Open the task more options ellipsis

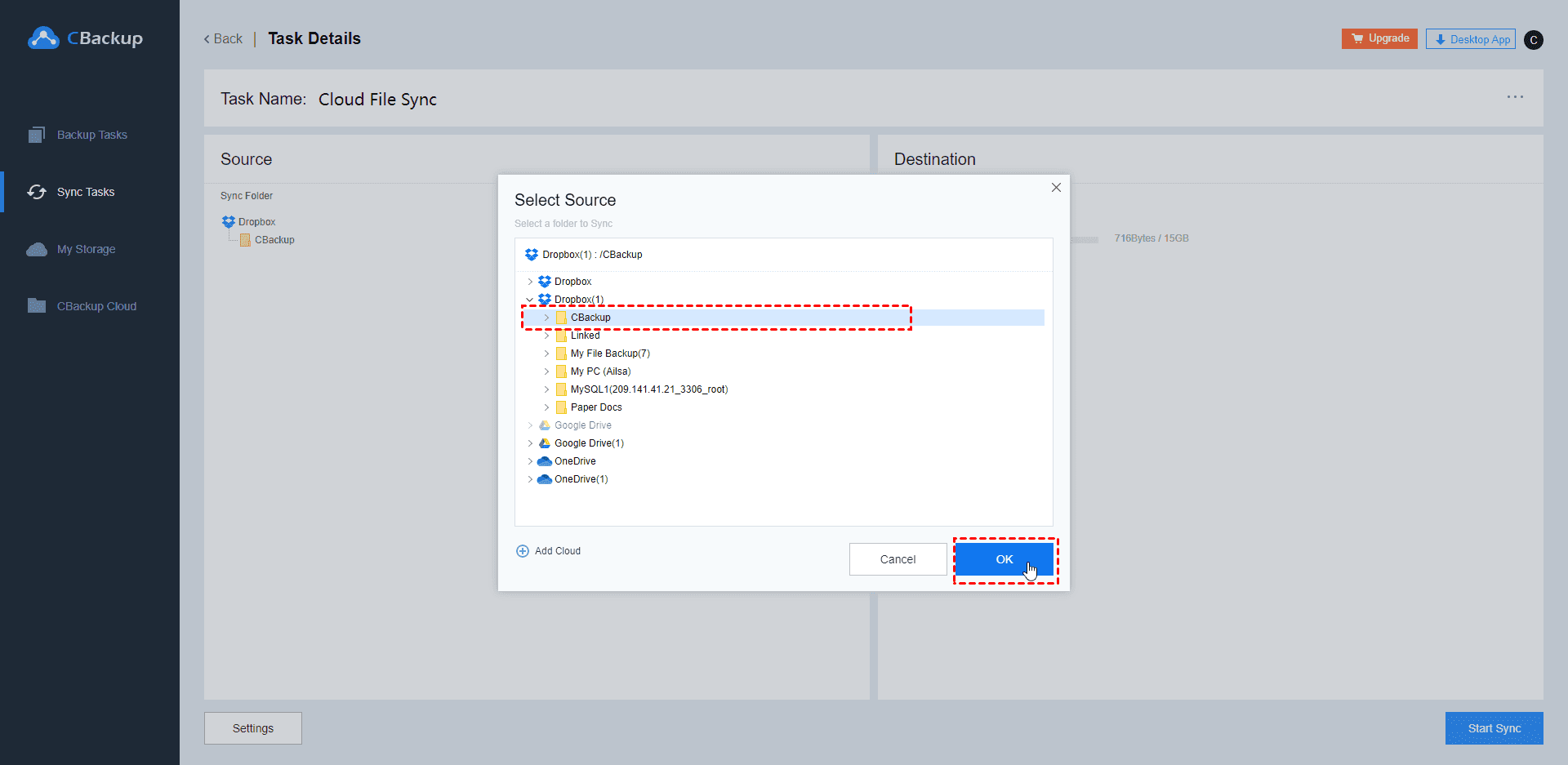[x=1515, y=97]
